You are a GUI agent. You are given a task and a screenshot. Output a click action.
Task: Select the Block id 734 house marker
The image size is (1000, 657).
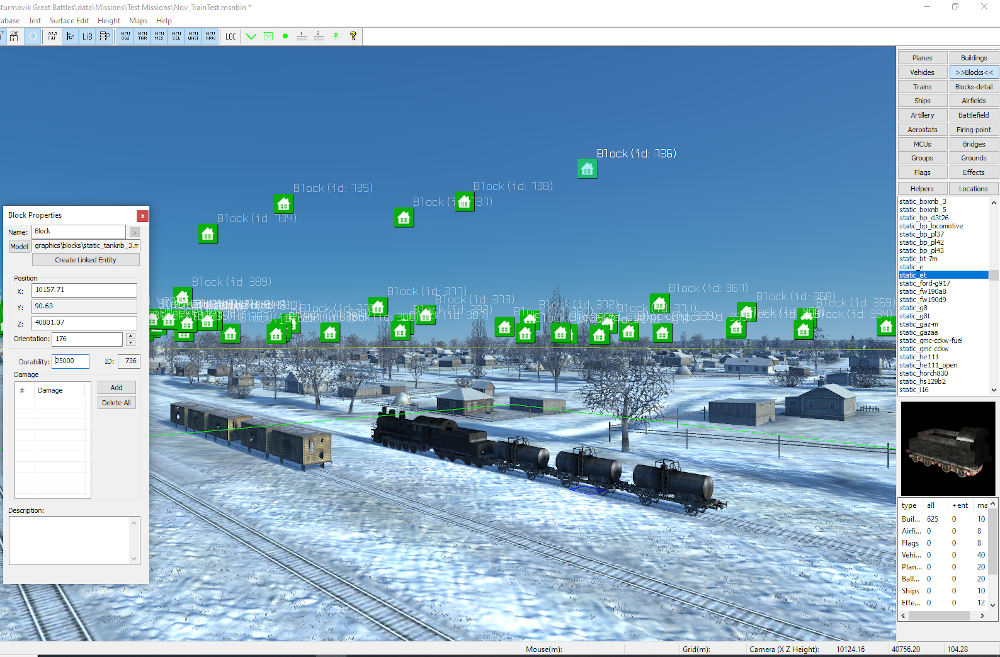[x=207, y=234]
